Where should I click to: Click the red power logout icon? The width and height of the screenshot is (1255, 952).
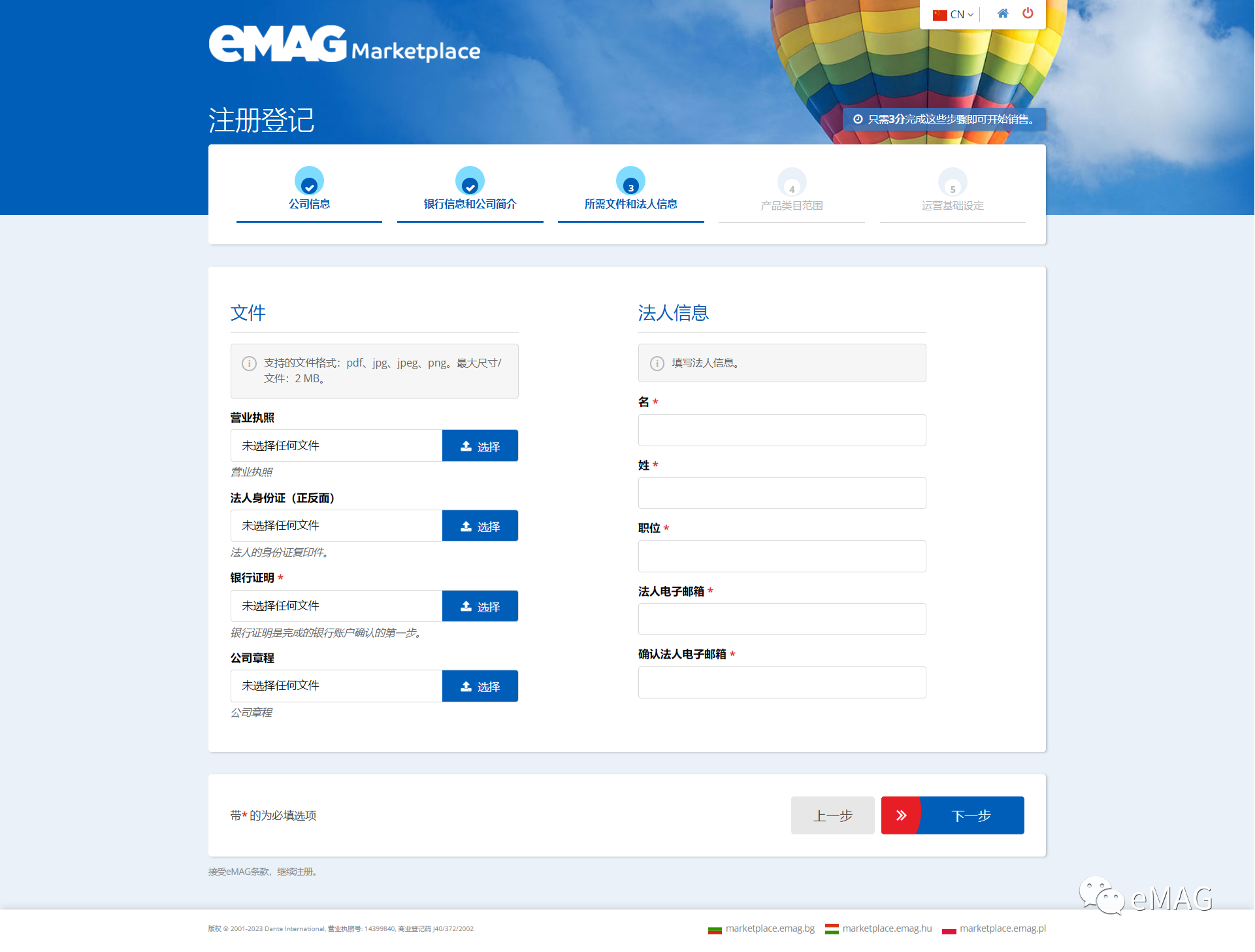coord(1028,14)
